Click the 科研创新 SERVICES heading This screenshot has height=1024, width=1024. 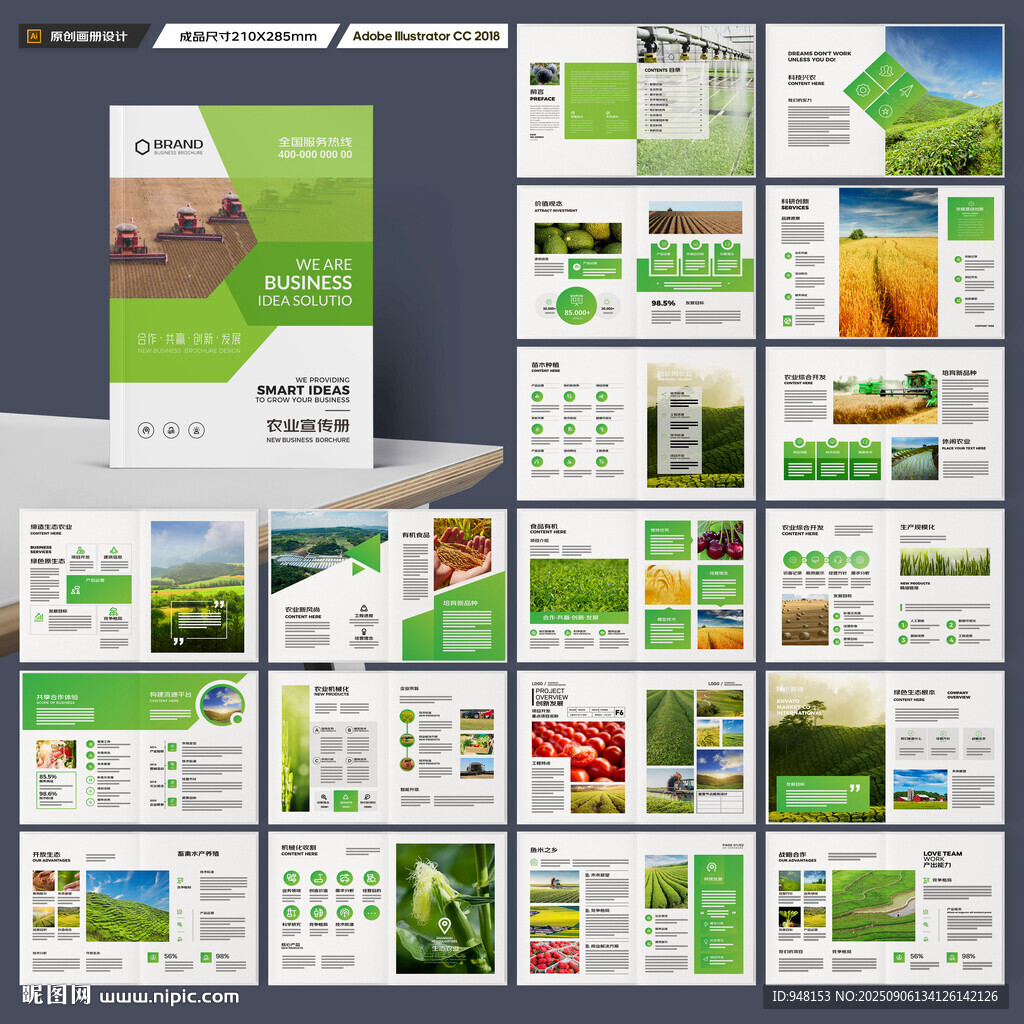coord(795,204)
